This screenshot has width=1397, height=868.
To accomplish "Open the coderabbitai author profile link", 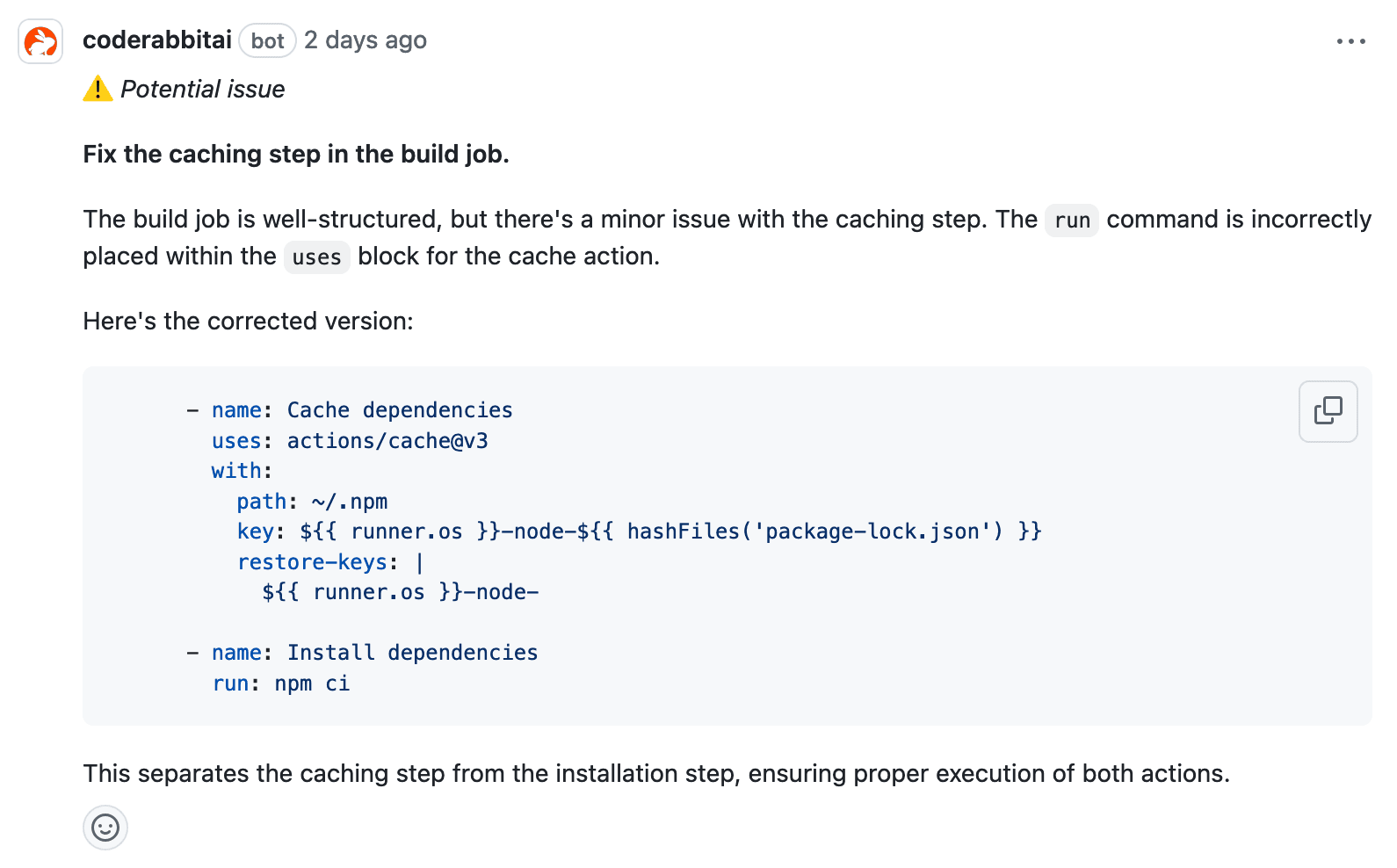I will 157,40.
